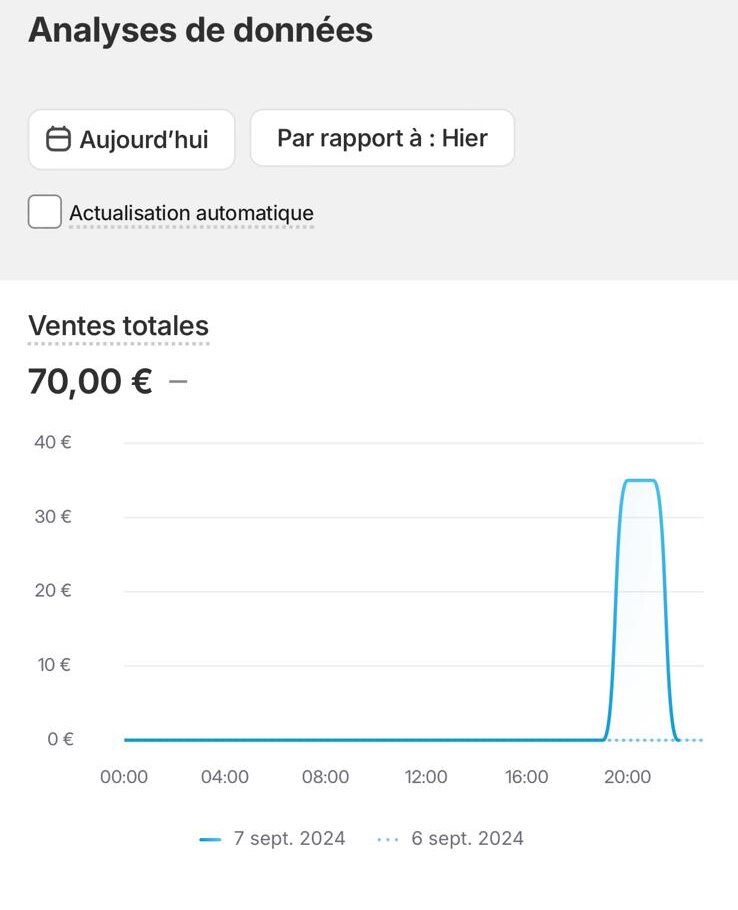Click the 30 € axis label
The height and width of the screenshot is (910, 738).
(53, 517)
